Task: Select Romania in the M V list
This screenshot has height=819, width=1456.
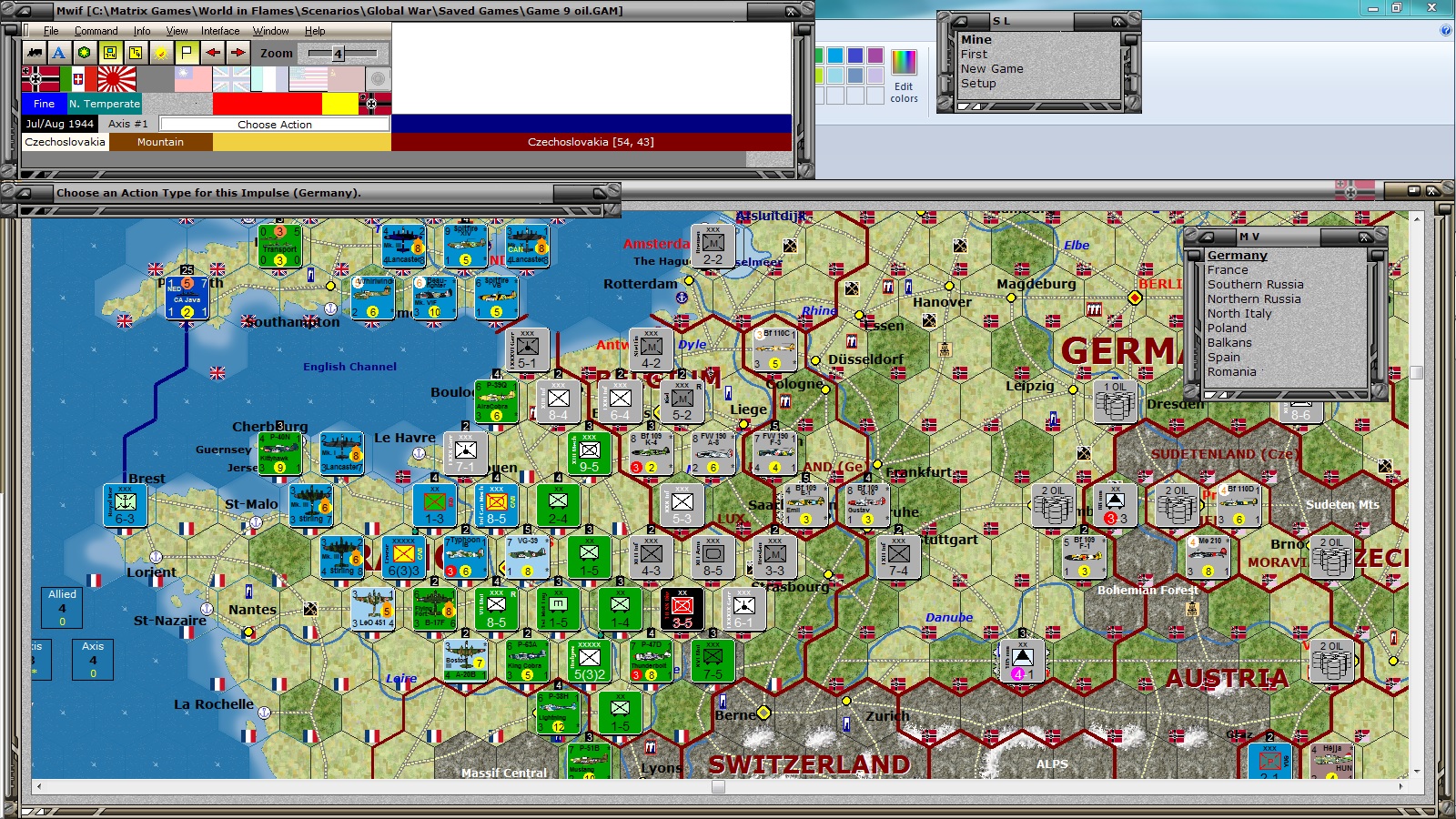Action: 1231,372
